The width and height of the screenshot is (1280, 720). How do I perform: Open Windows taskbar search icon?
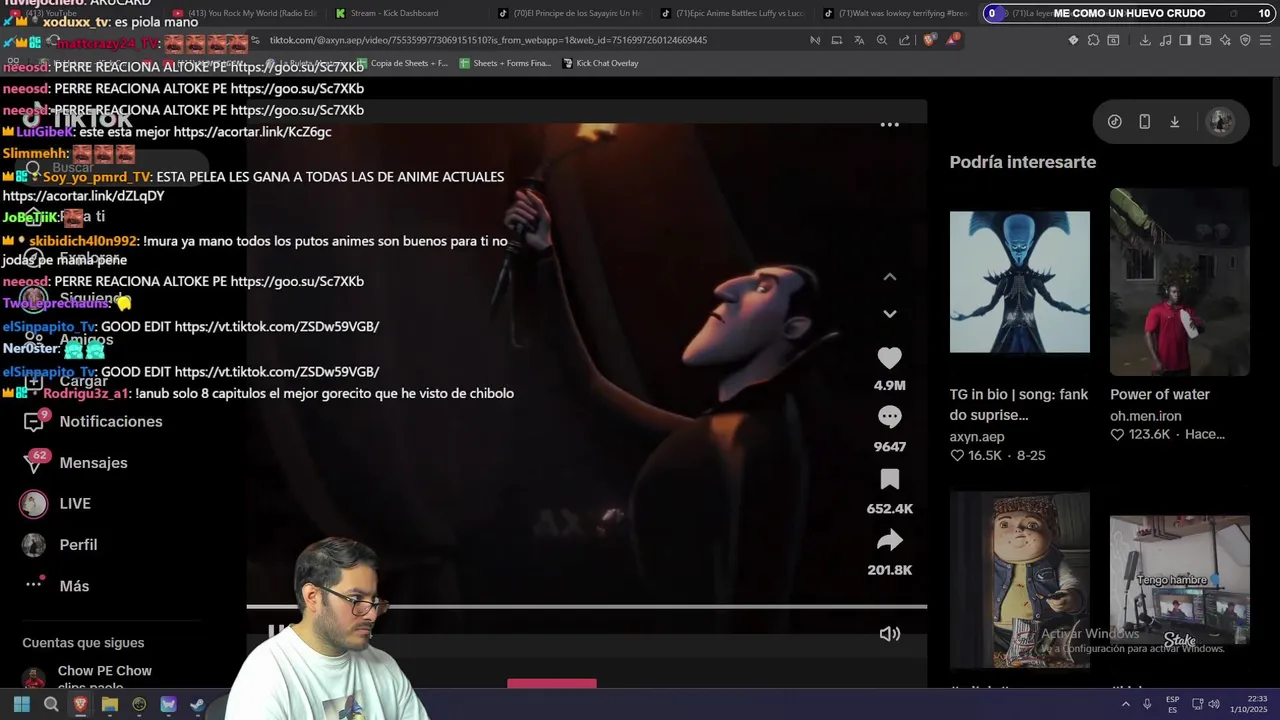(51, 705)
